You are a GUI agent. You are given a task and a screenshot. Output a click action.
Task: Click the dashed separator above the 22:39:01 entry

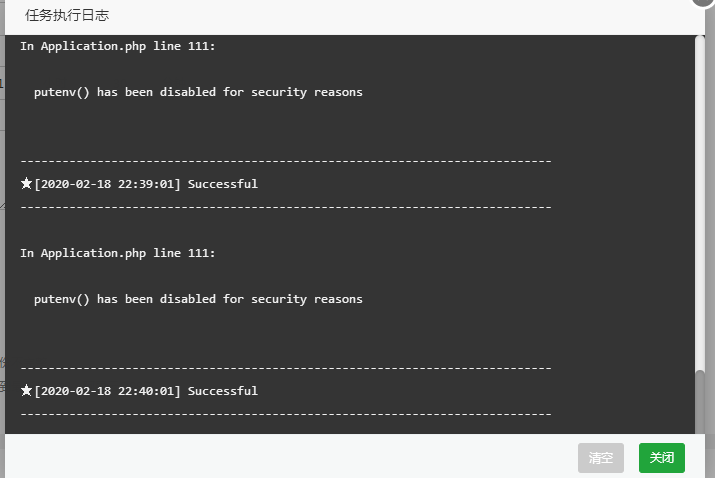pos(285,161)
